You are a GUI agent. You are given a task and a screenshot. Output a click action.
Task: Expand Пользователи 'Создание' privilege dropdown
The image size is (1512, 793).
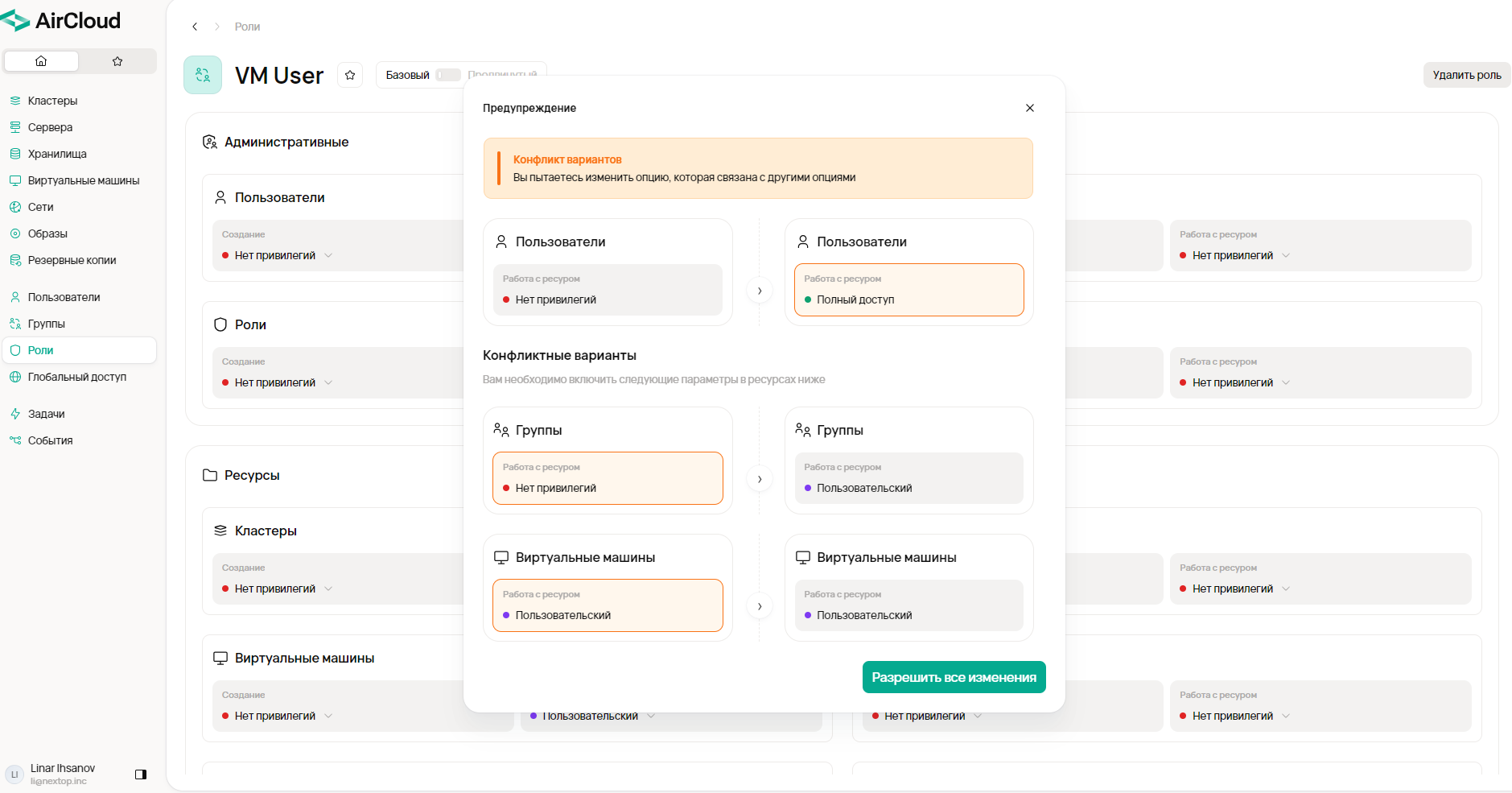[278, 255]
